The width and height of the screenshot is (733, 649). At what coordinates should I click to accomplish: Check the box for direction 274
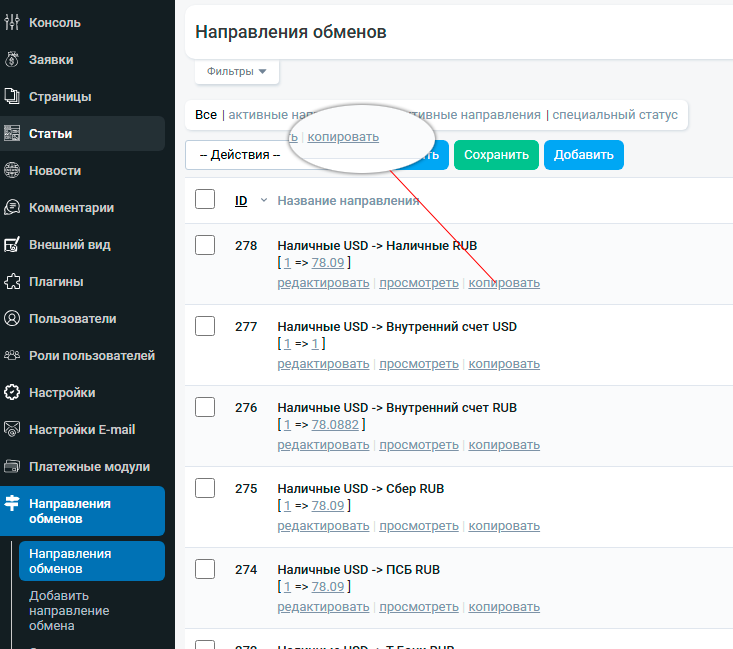coord(205,569)
